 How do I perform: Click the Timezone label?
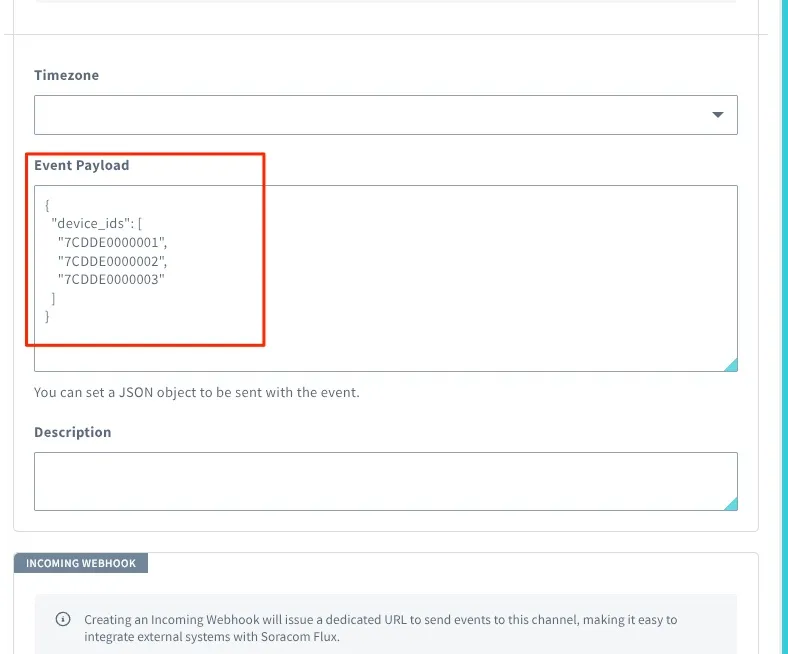click(x=66, y=75)
